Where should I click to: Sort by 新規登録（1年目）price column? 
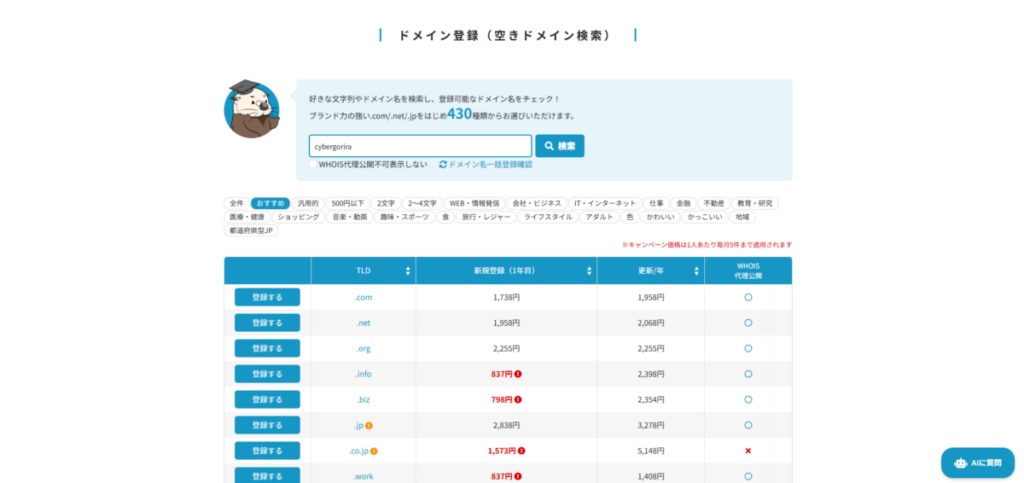[589, 271]
